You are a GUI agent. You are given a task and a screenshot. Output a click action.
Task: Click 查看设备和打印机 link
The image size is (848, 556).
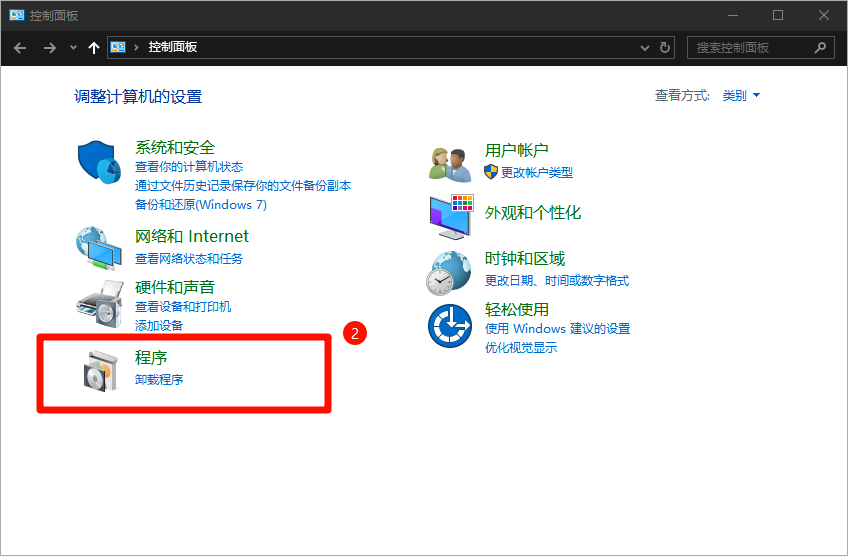click(183, 307)
